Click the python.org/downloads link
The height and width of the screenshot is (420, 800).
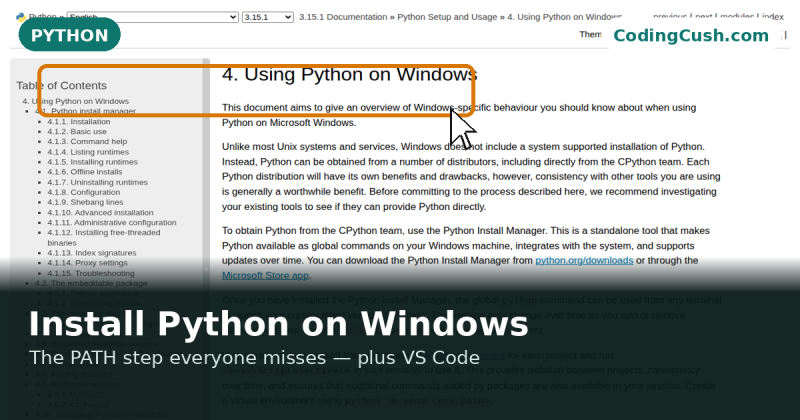click(584, 260)
